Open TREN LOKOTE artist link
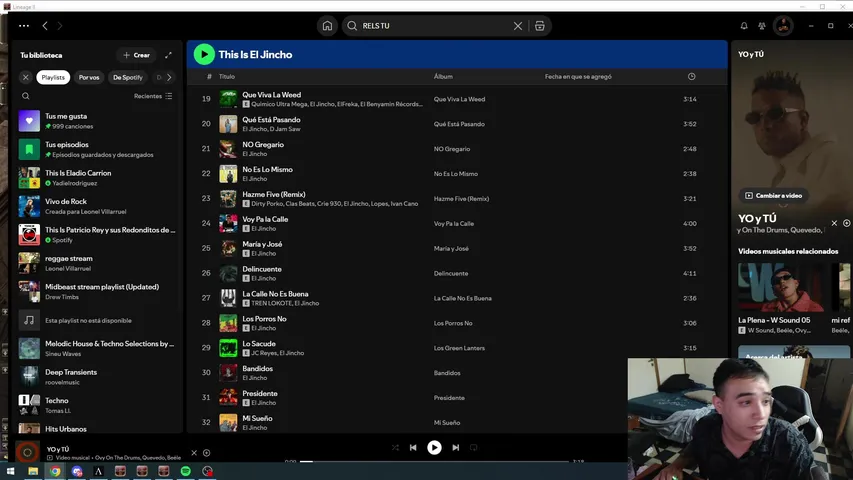 [x=271, y=303]
